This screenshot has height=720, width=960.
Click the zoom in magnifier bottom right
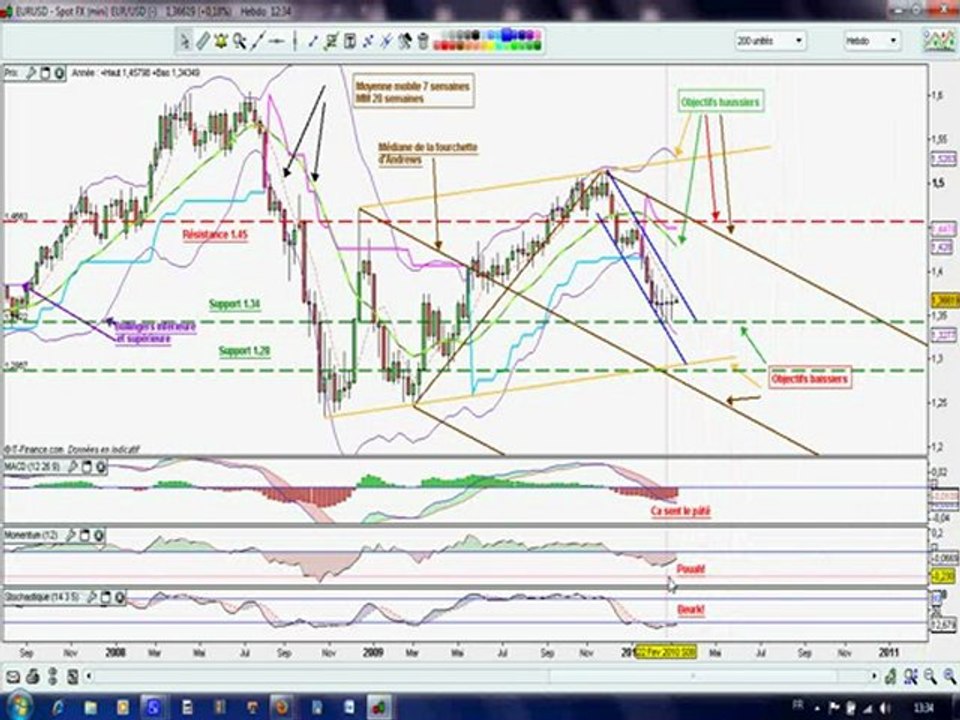pyautogui.click(x=950, y=676)
